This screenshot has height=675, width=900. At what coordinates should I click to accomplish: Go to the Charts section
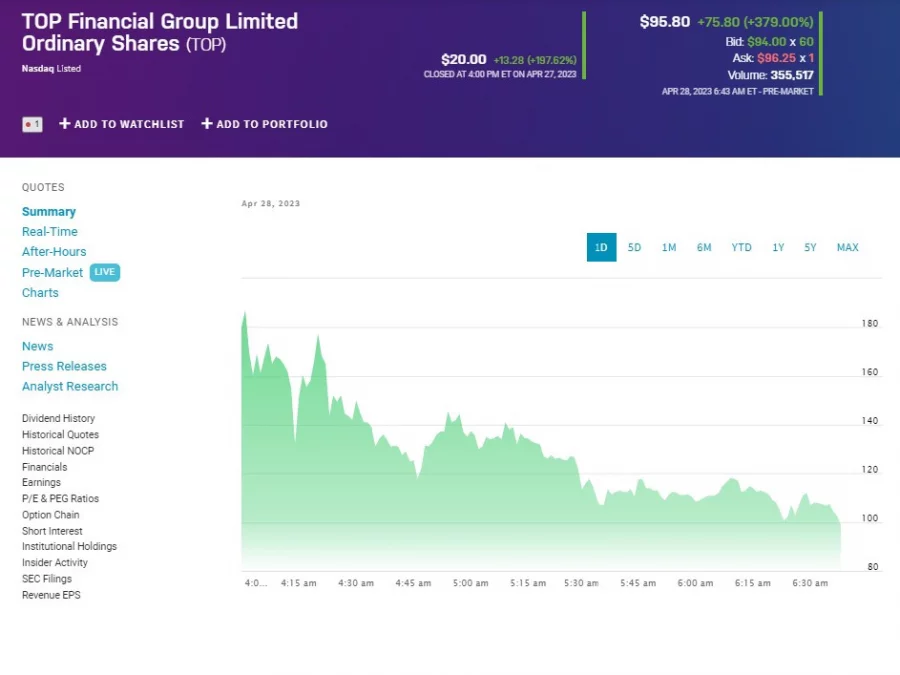pyautogui.click(x=40, y=293)
